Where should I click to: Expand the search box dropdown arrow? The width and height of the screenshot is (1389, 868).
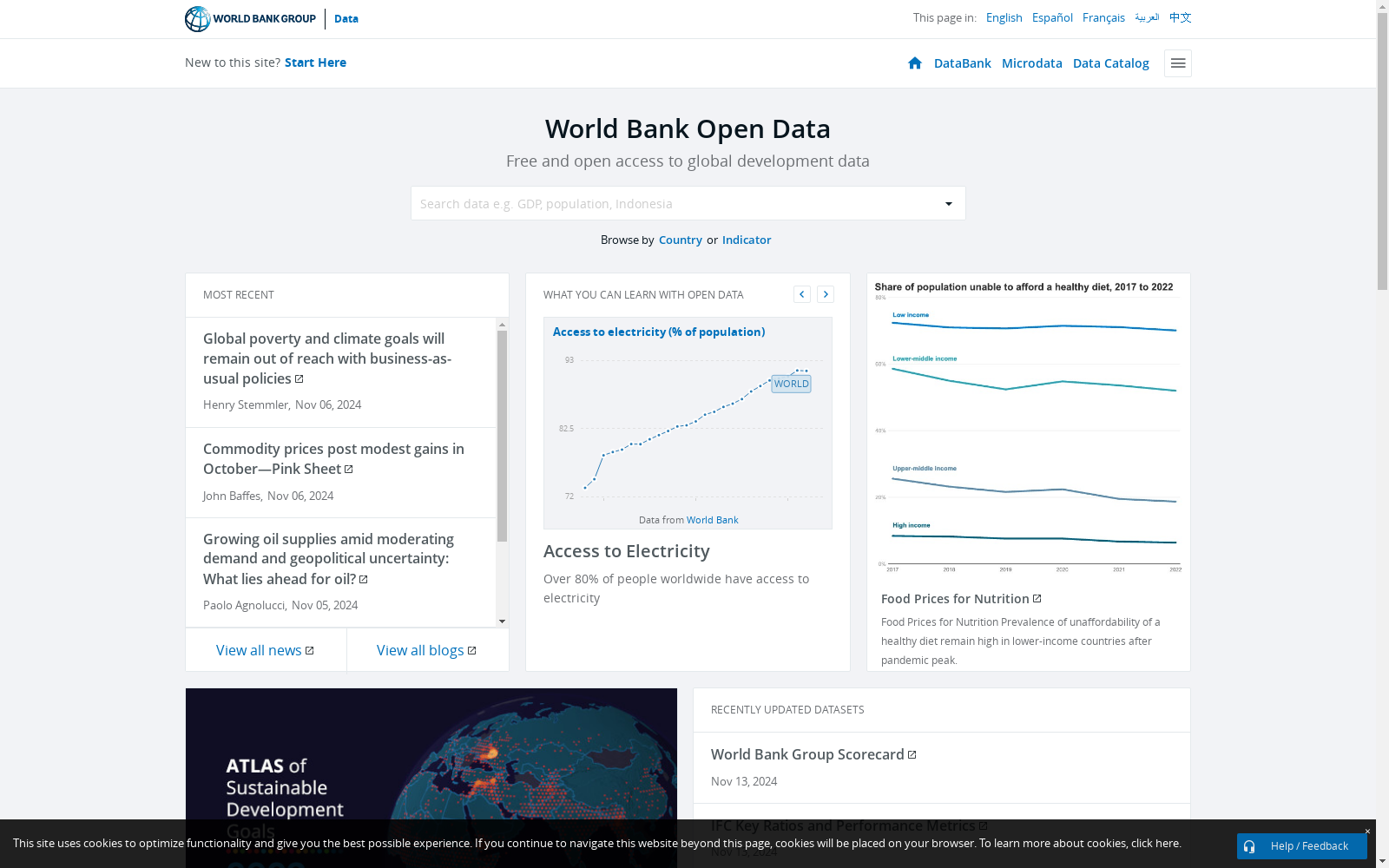(949, 204)
